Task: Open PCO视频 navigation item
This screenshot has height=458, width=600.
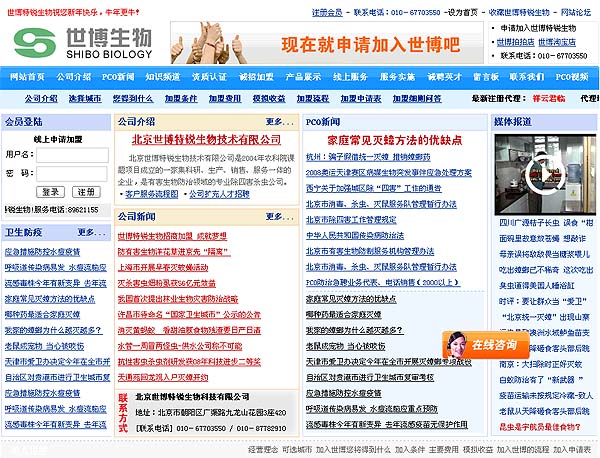Action: point(572,77)
